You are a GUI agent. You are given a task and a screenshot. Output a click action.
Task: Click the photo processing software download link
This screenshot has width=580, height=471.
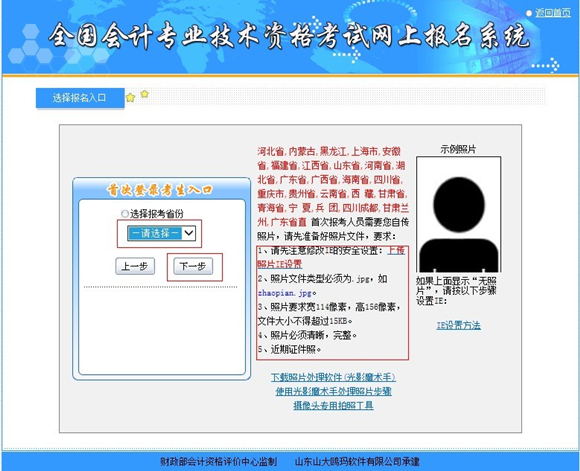tap(333, 377)
